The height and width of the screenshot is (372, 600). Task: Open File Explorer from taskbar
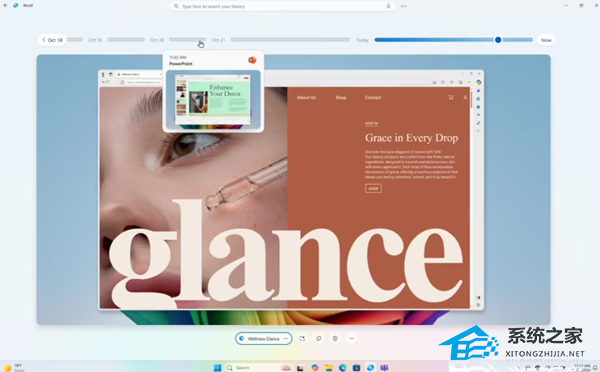pyautogui.click(x=329, y=367)
